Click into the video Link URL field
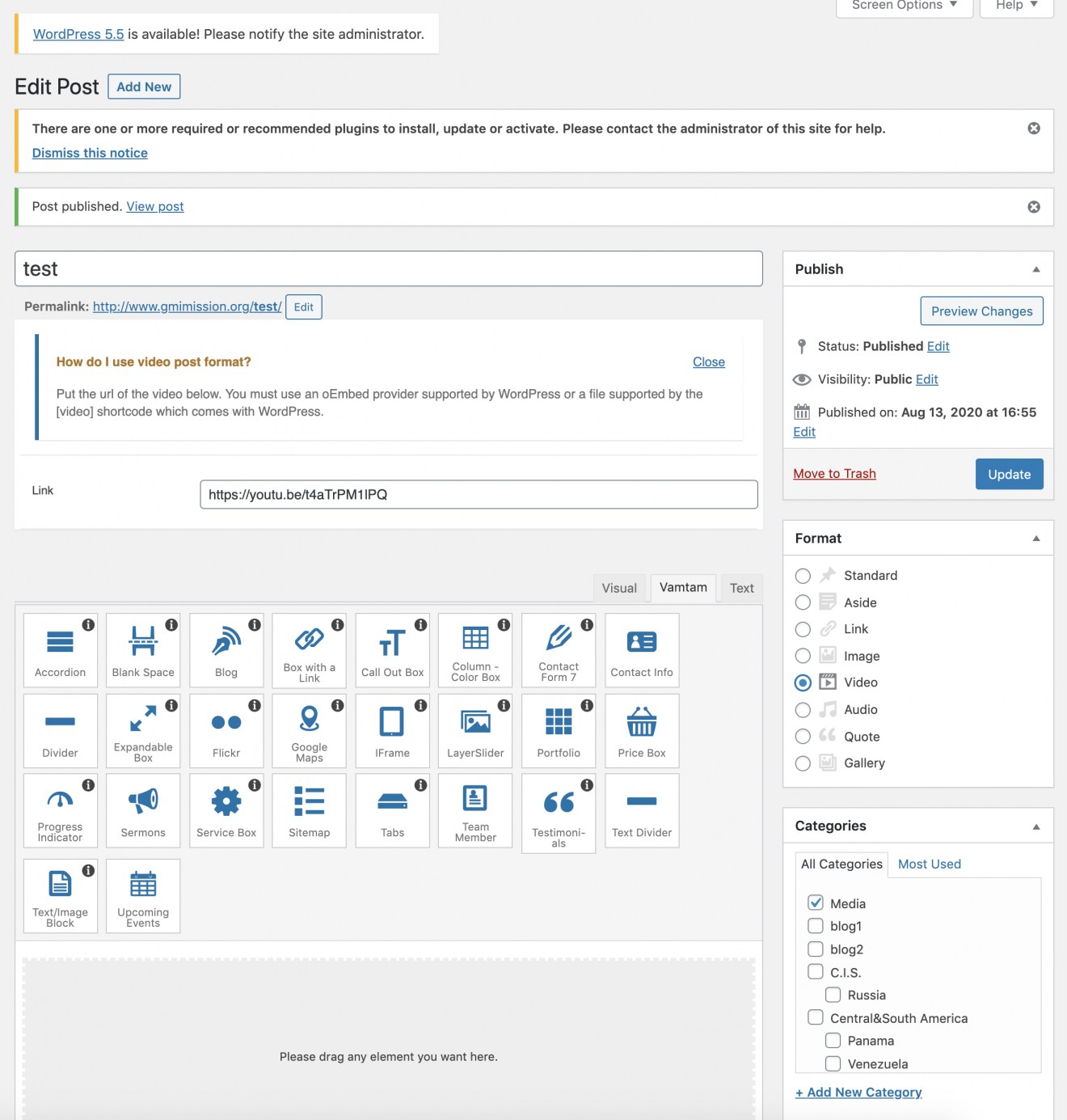This screenshot has width=1067, height=1120. click(x=478, y=494)
